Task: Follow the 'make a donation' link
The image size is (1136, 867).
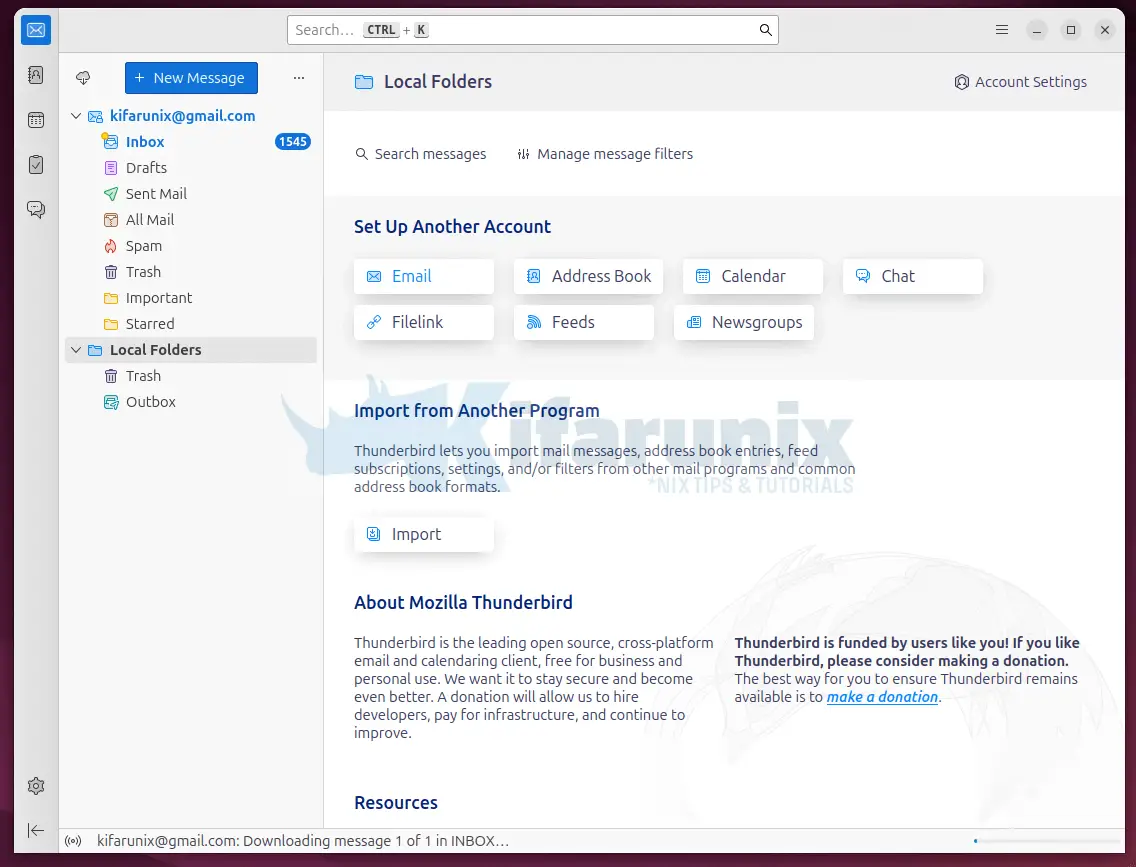Action: (882, 697)
